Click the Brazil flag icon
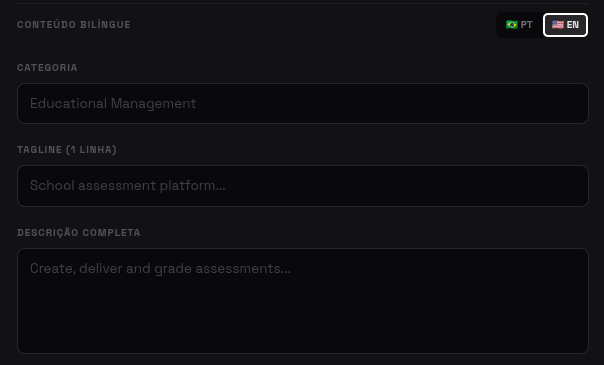Screen dimensions: 604x365 tap(512, 25)
